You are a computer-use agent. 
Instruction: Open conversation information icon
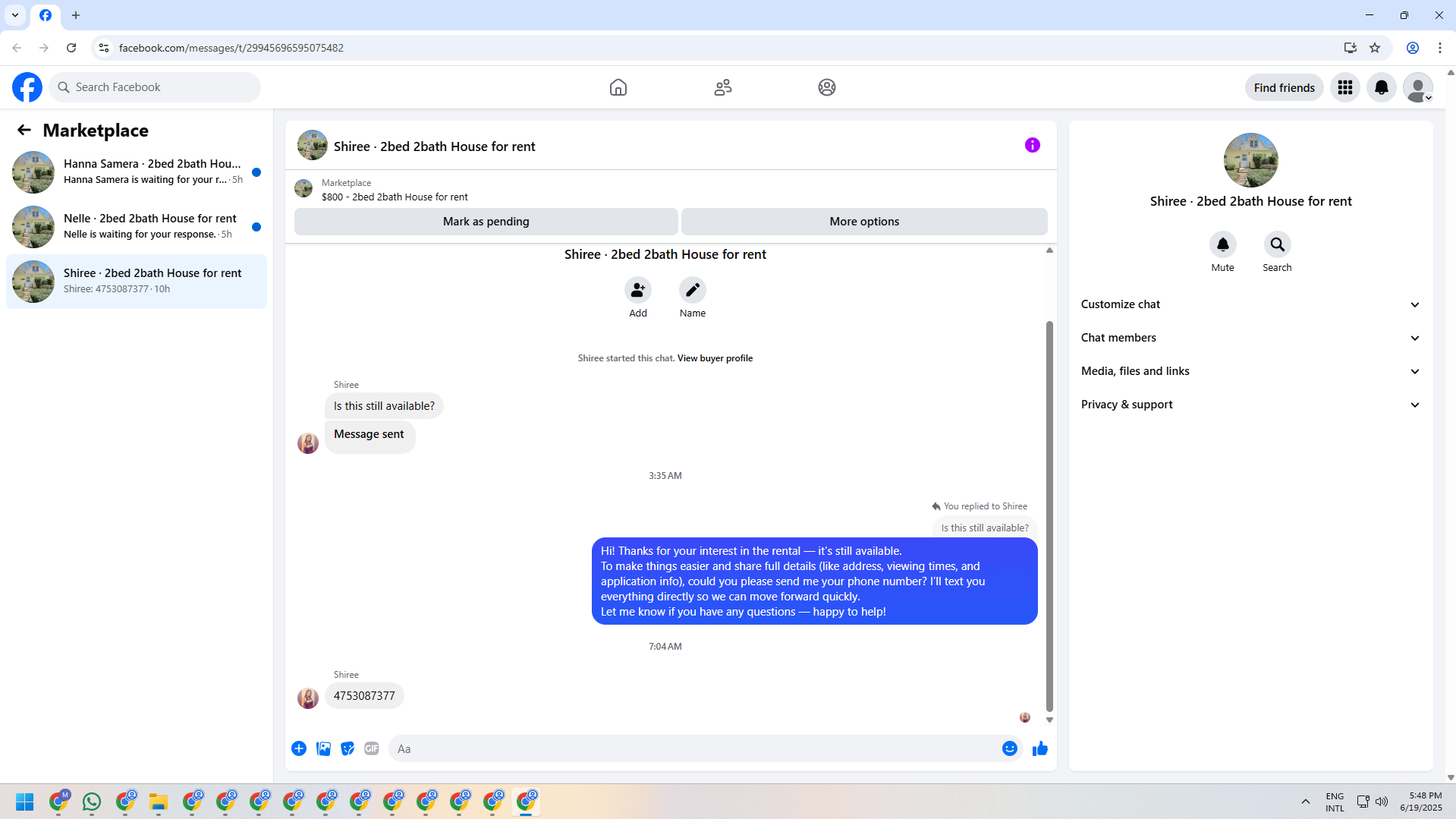(1033, 145)
